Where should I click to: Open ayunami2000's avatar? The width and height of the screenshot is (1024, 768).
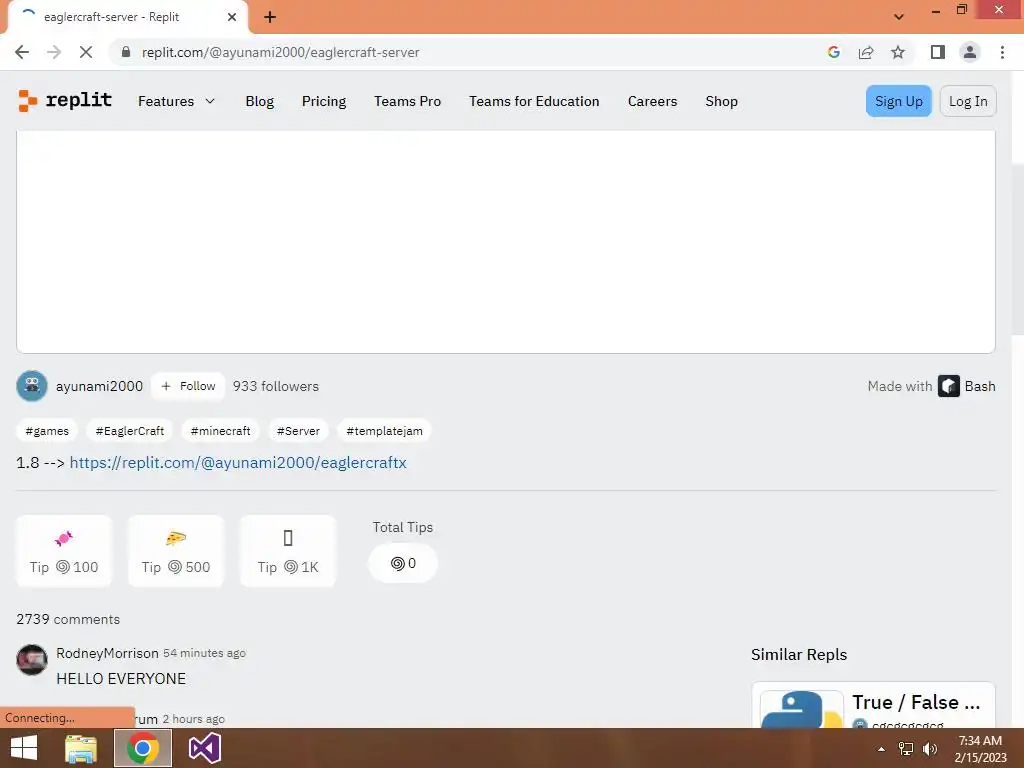pos(32,386)
